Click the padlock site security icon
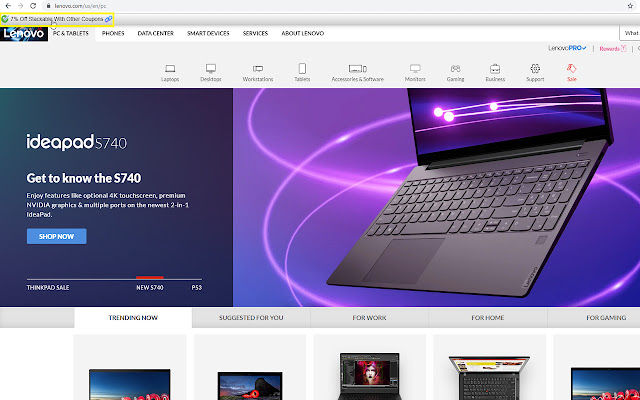This screenshot has height=400, width=640. tap(49, 6)
